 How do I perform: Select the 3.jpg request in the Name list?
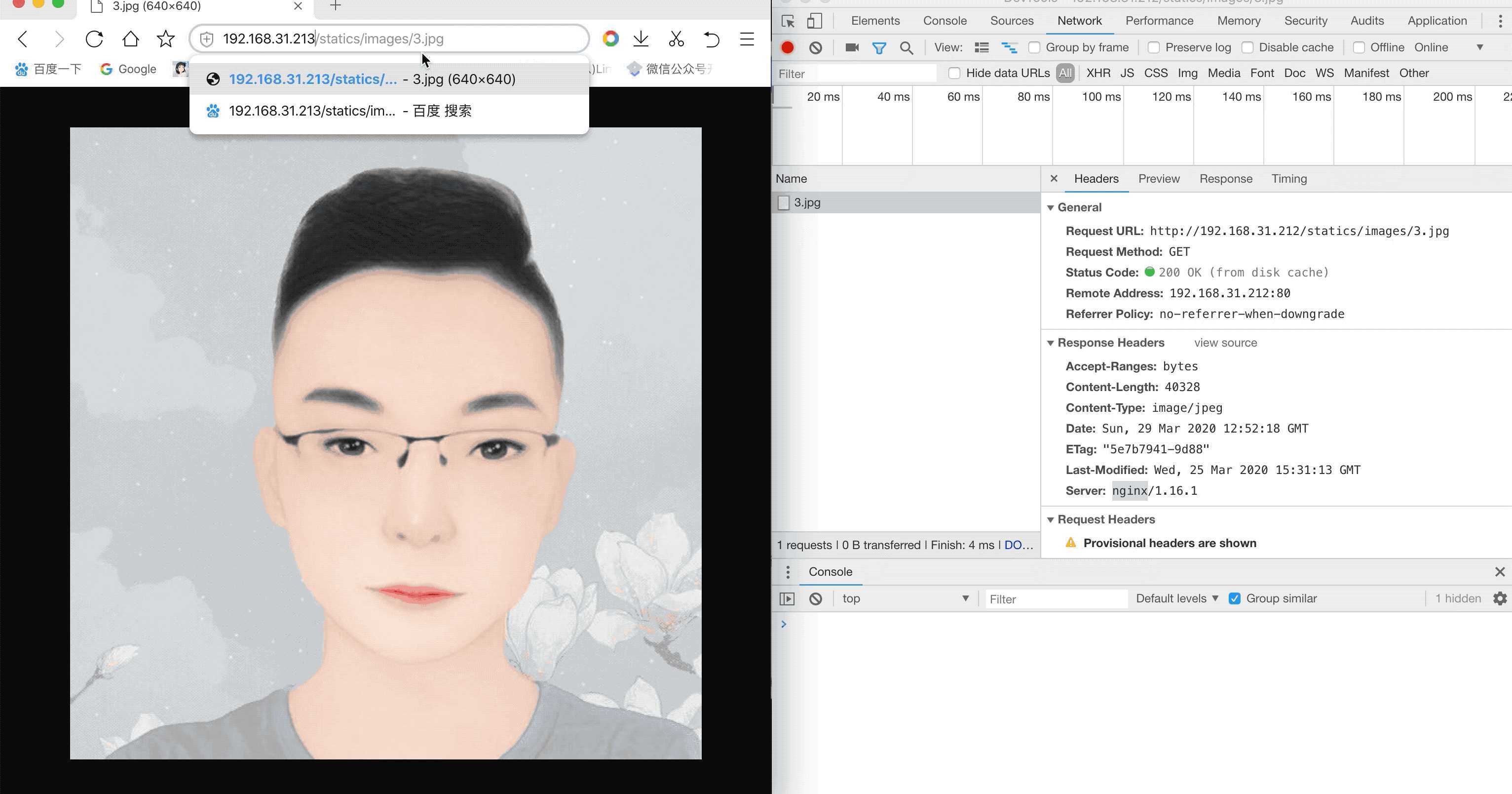point(807,202)
